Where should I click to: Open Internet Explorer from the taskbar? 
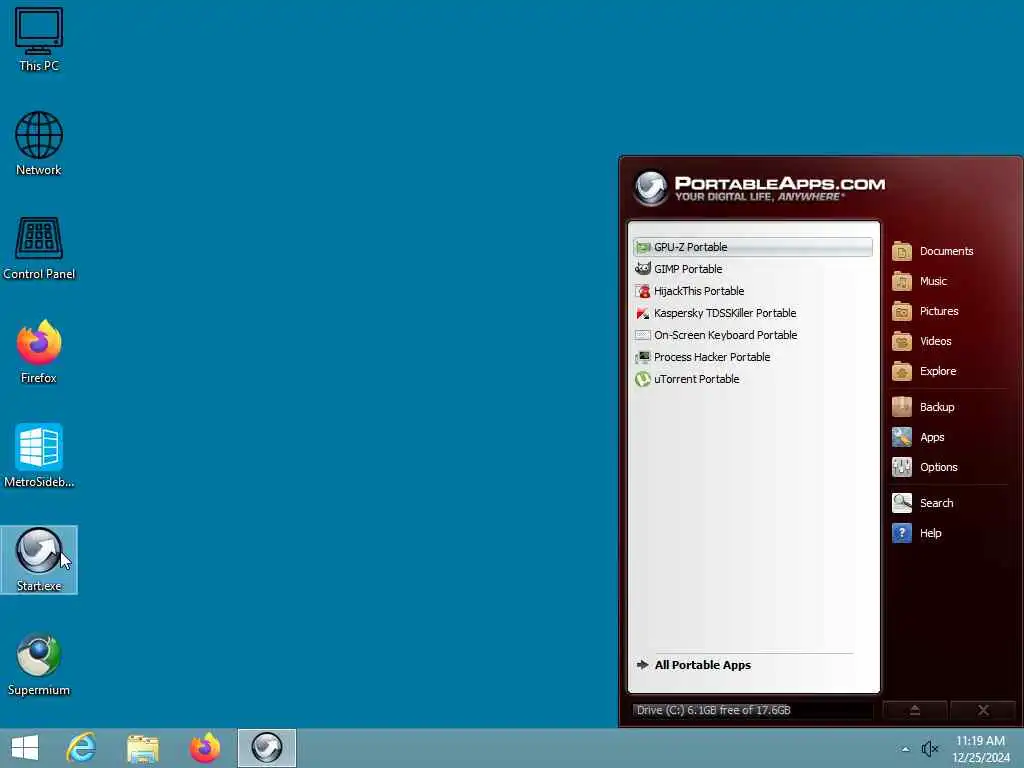(82, 748)
